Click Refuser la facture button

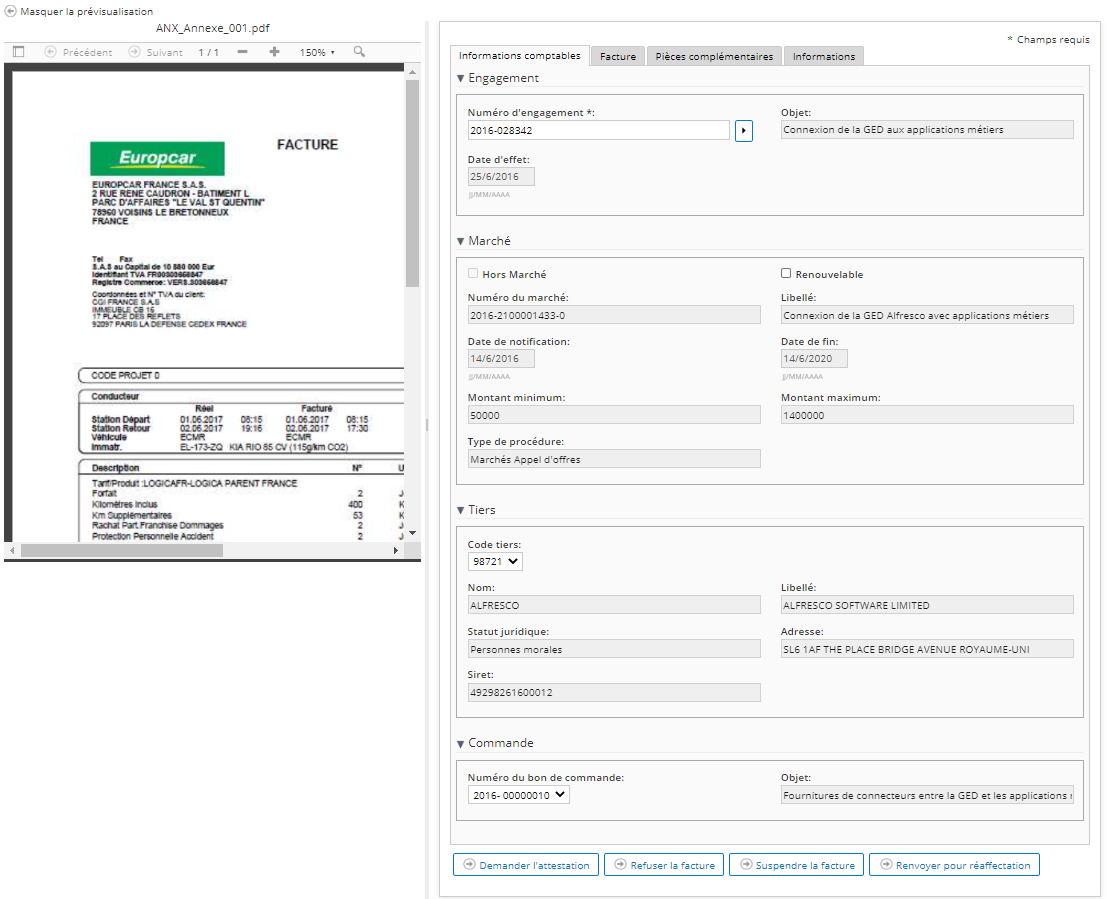(664, 865)
